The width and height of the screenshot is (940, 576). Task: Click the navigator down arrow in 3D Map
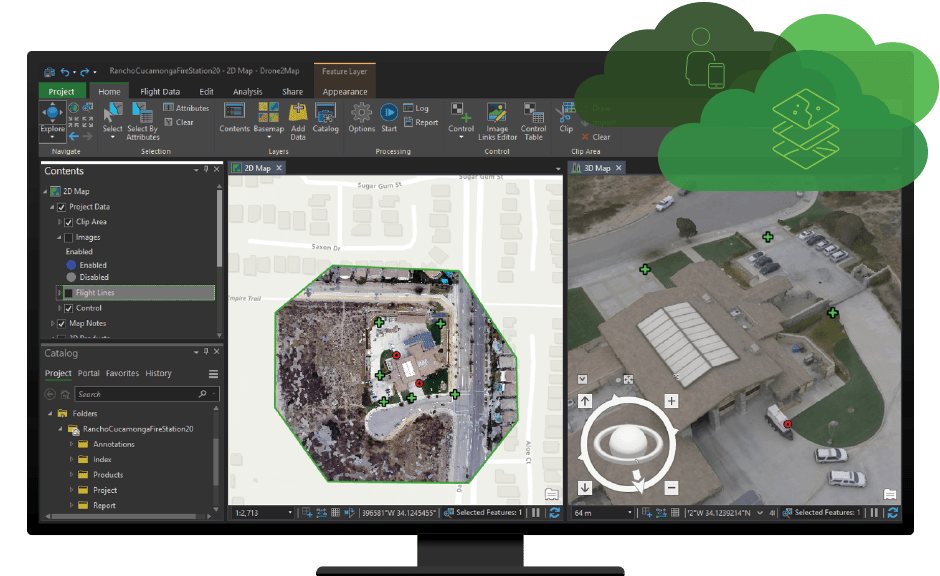(x=585, y=488)
